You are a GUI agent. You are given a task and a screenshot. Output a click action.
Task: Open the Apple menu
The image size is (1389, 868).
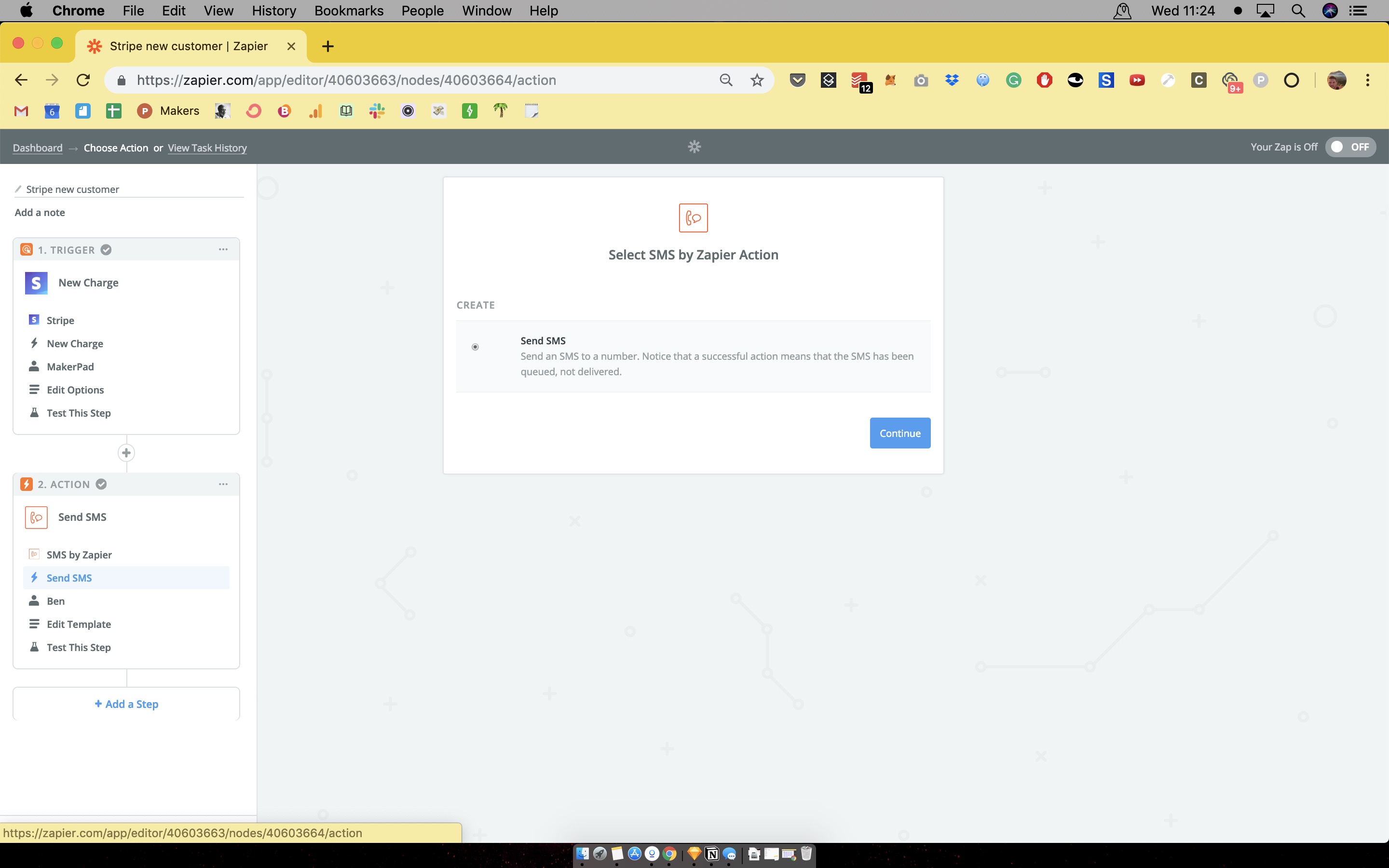coord(27,10)
